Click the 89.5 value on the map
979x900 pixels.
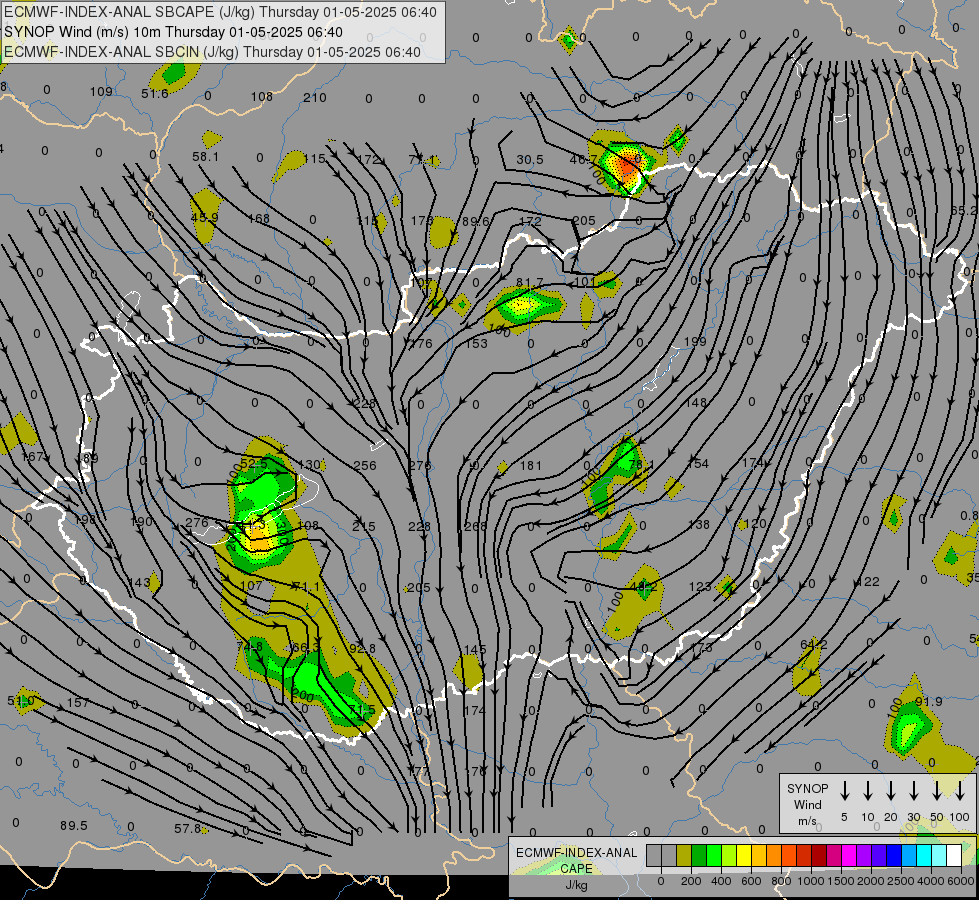[74, 825]
